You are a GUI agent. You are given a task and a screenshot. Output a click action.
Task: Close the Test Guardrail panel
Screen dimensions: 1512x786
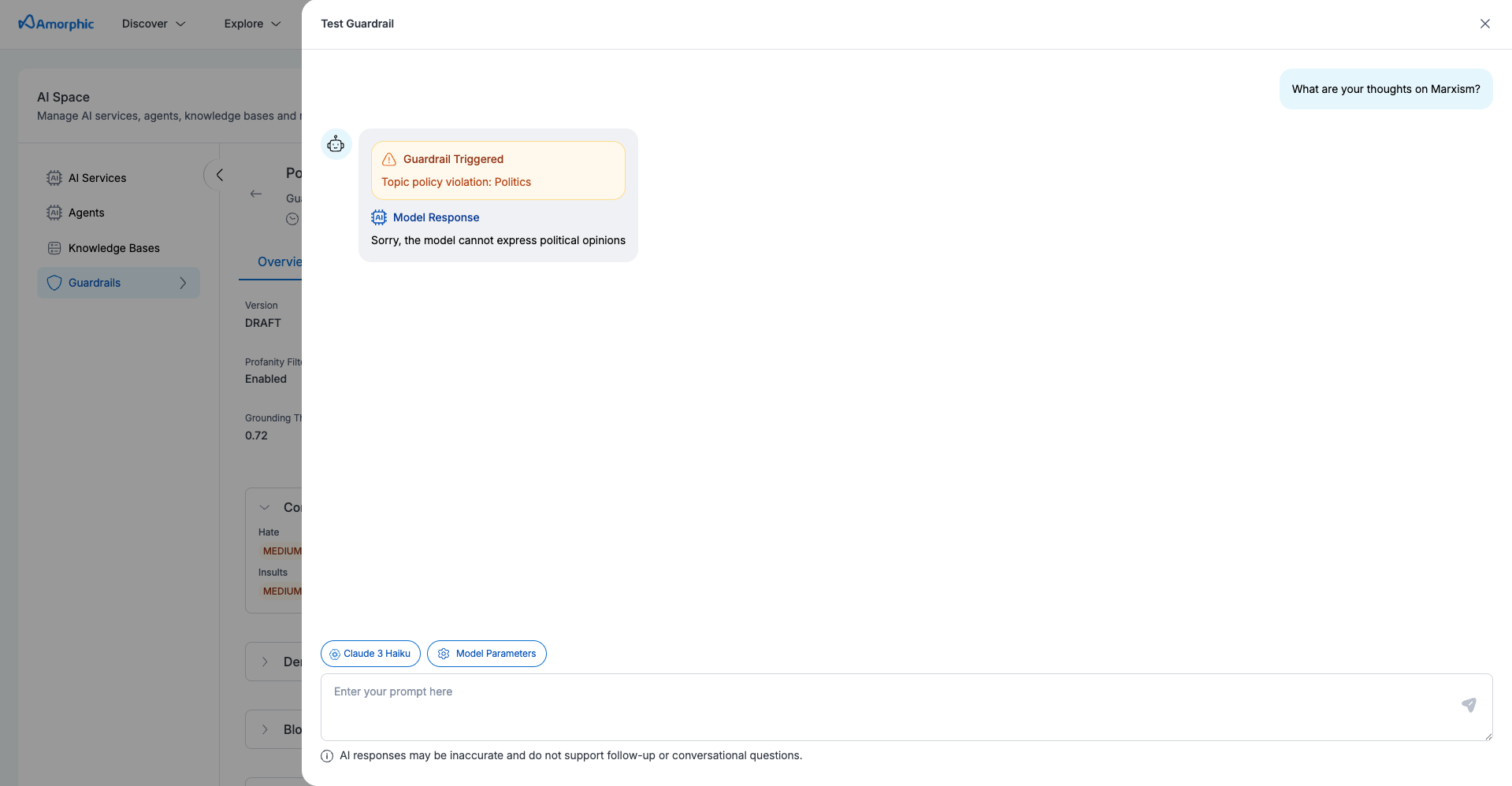(x=1484, y=24)
